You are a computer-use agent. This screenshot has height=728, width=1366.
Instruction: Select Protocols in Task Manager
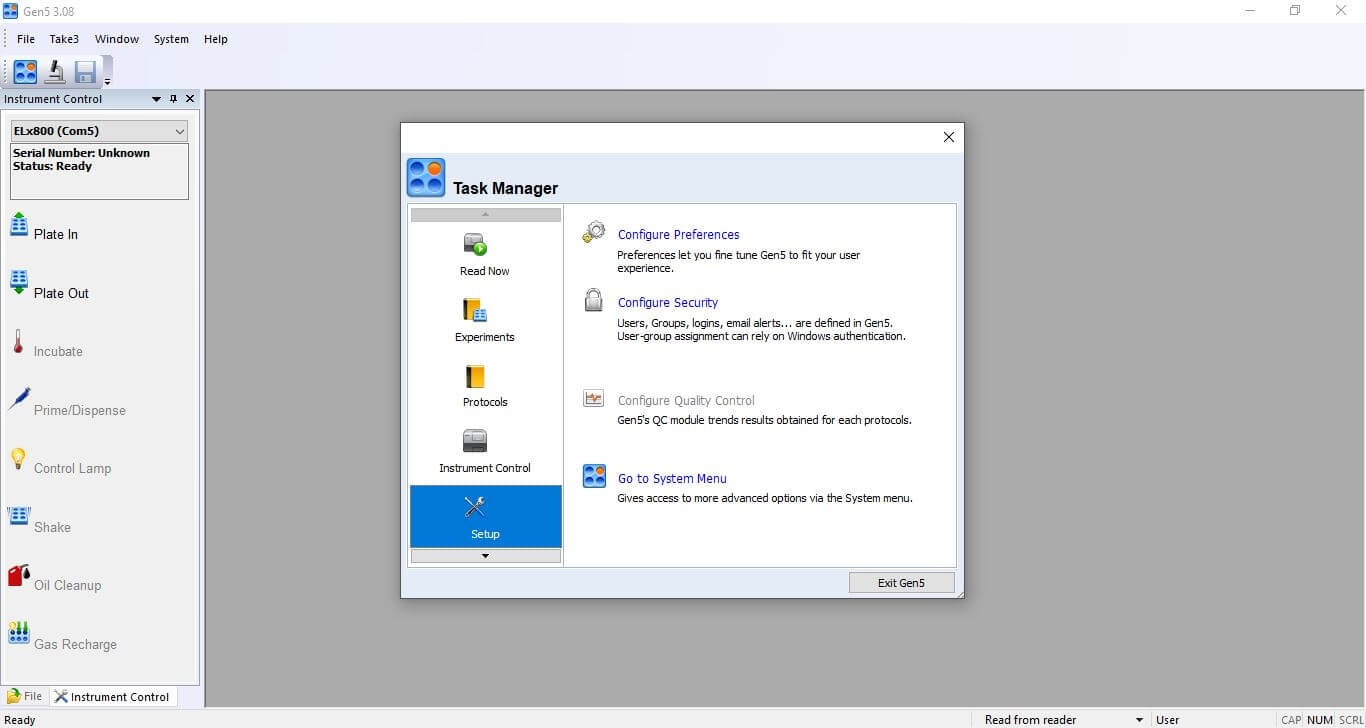click(485, 386)
